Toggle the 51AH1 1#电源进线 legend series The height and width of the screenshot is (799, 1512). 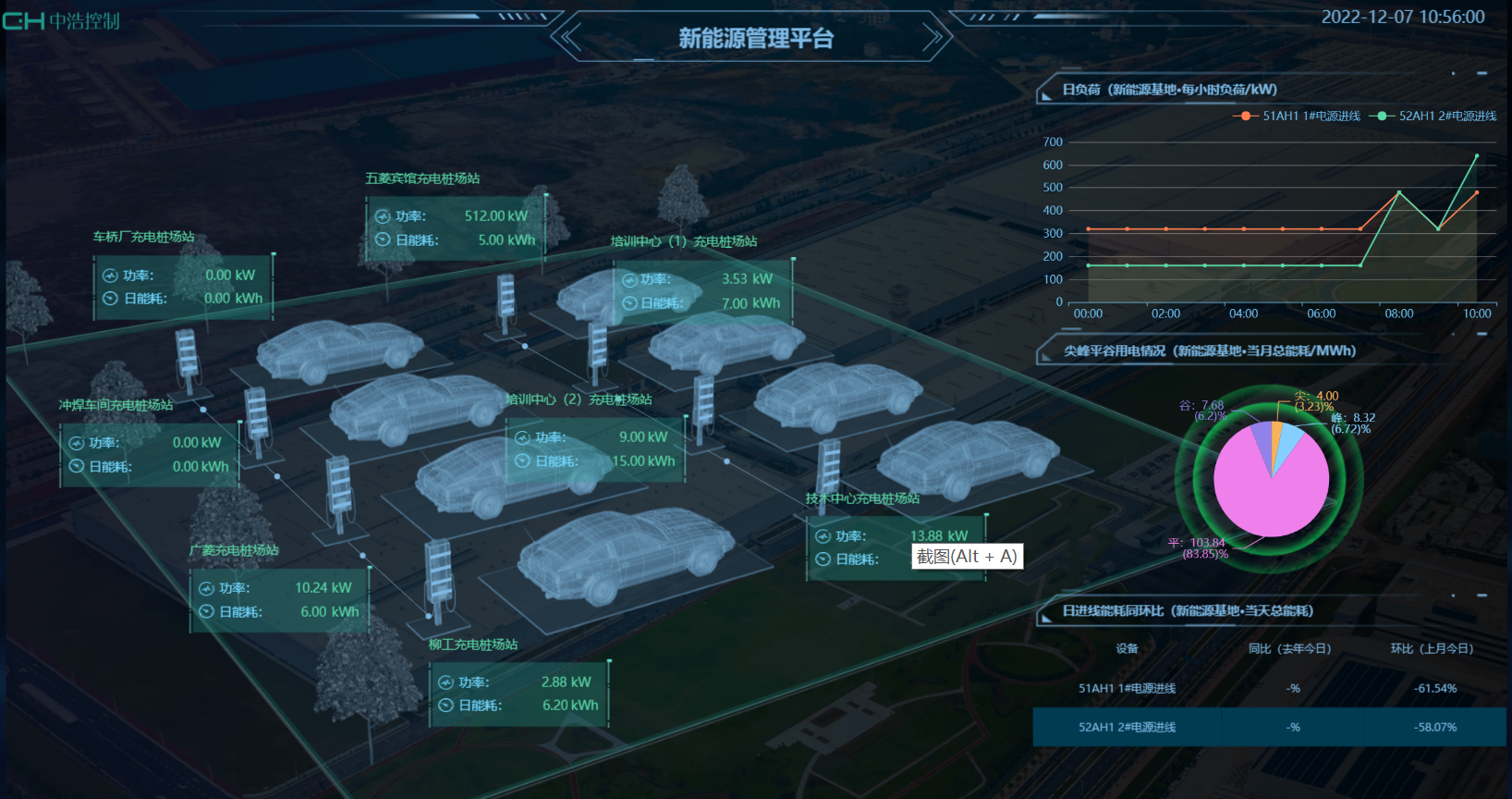coord(1300,116)
